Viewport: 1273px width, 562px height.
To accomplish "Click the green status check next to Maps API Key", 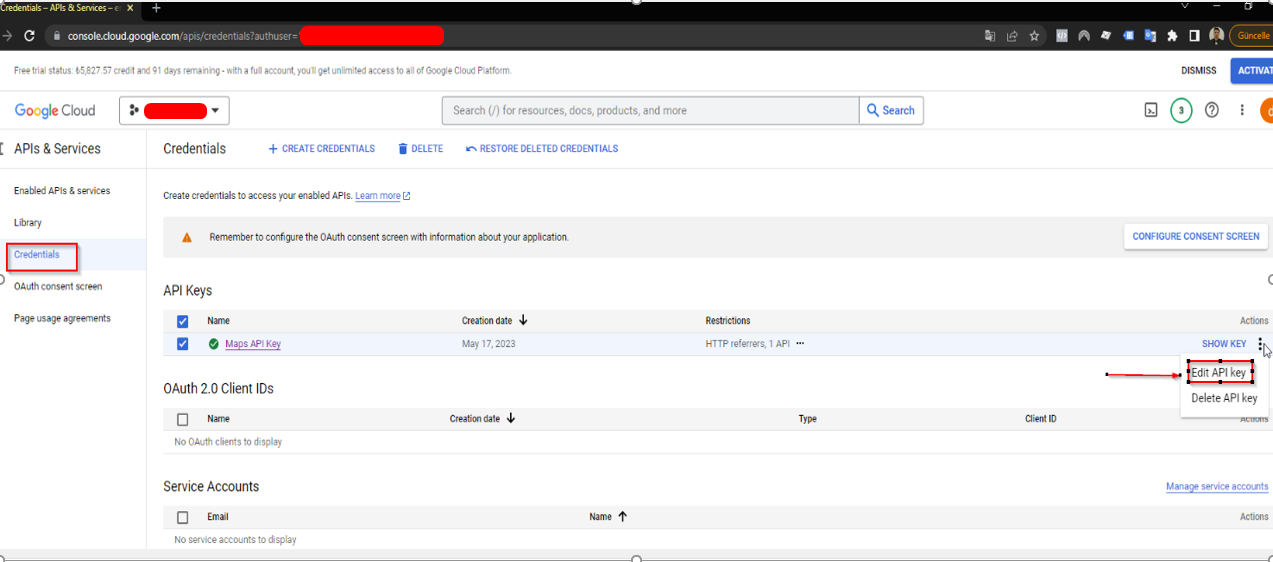I will [x=213, y=344].
